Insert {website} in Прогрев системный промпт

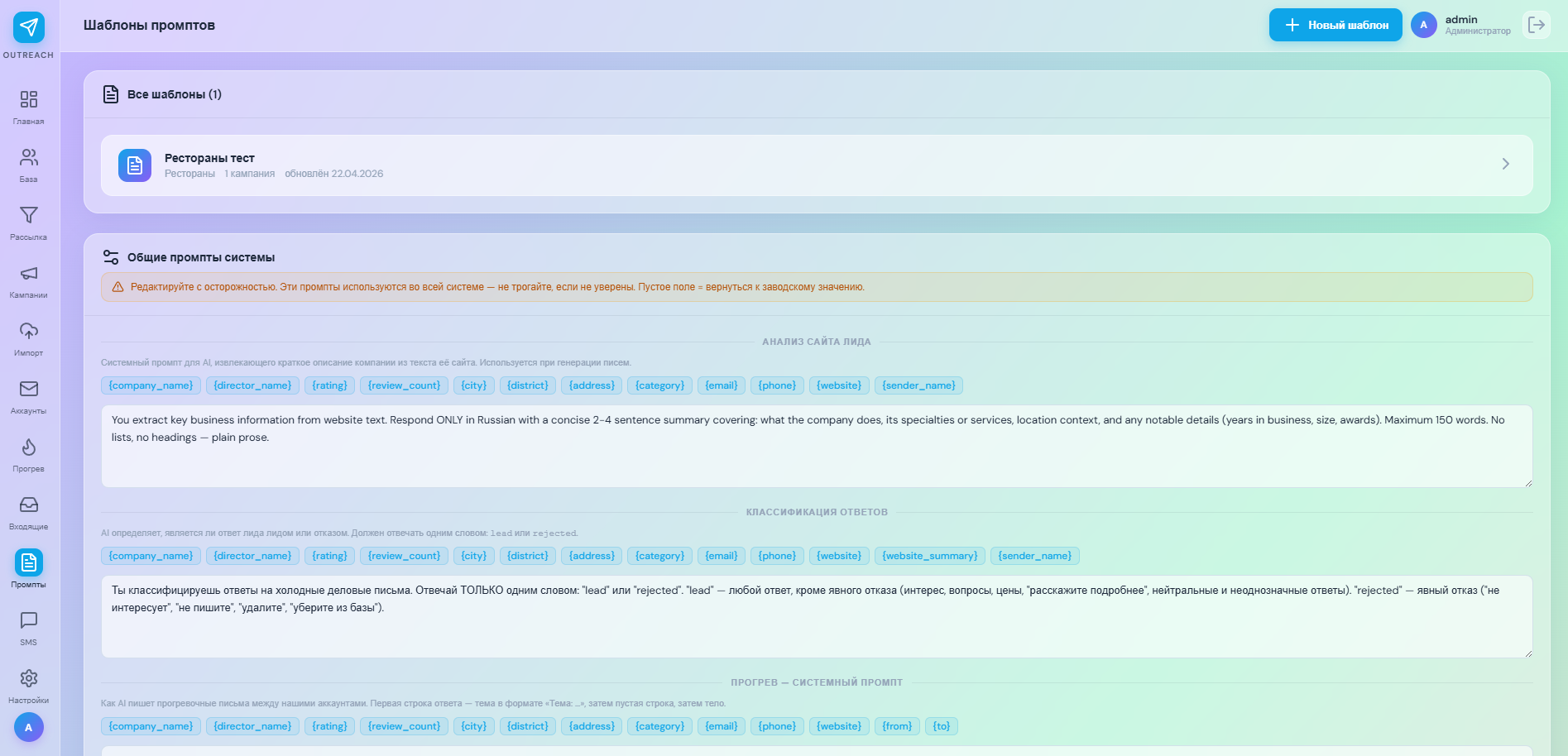839,726
